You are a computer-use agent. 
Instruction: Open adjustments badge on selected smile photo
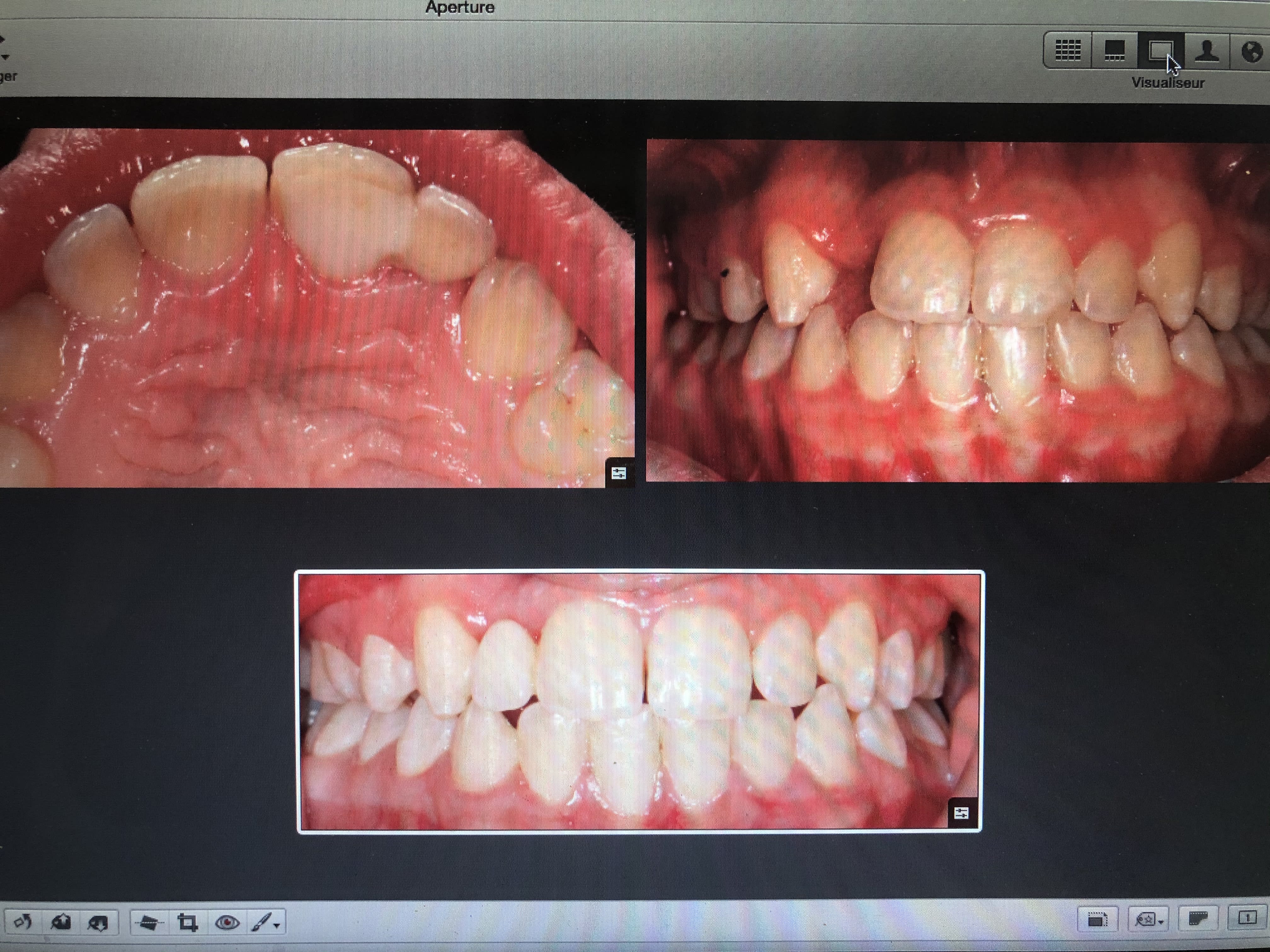tap(962, 813)
